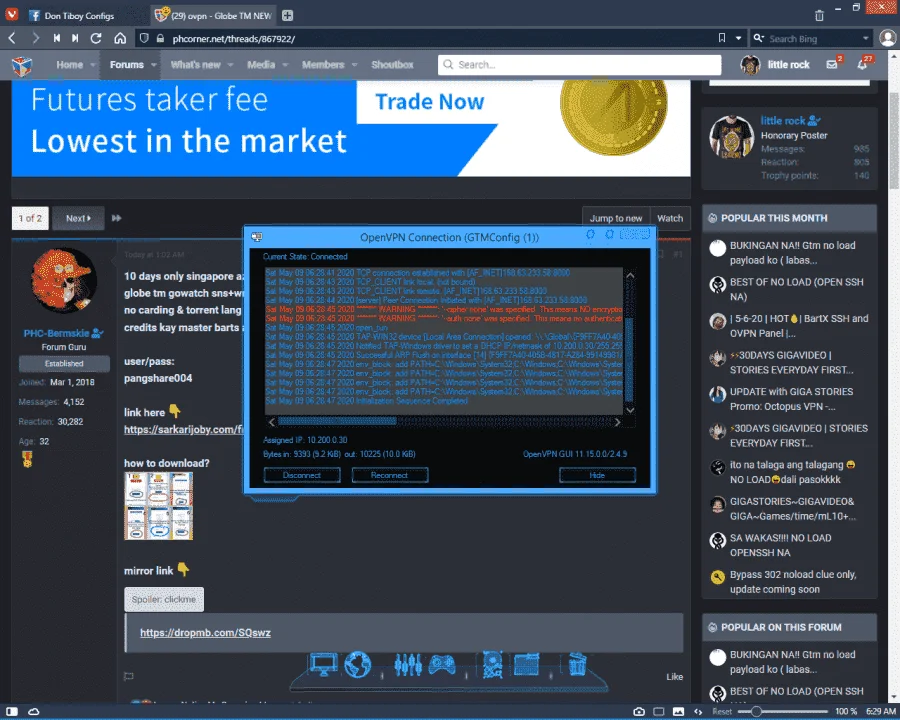900x720 pixels.
Task: Click the Trade Now ad button
Action: (429, 102)
